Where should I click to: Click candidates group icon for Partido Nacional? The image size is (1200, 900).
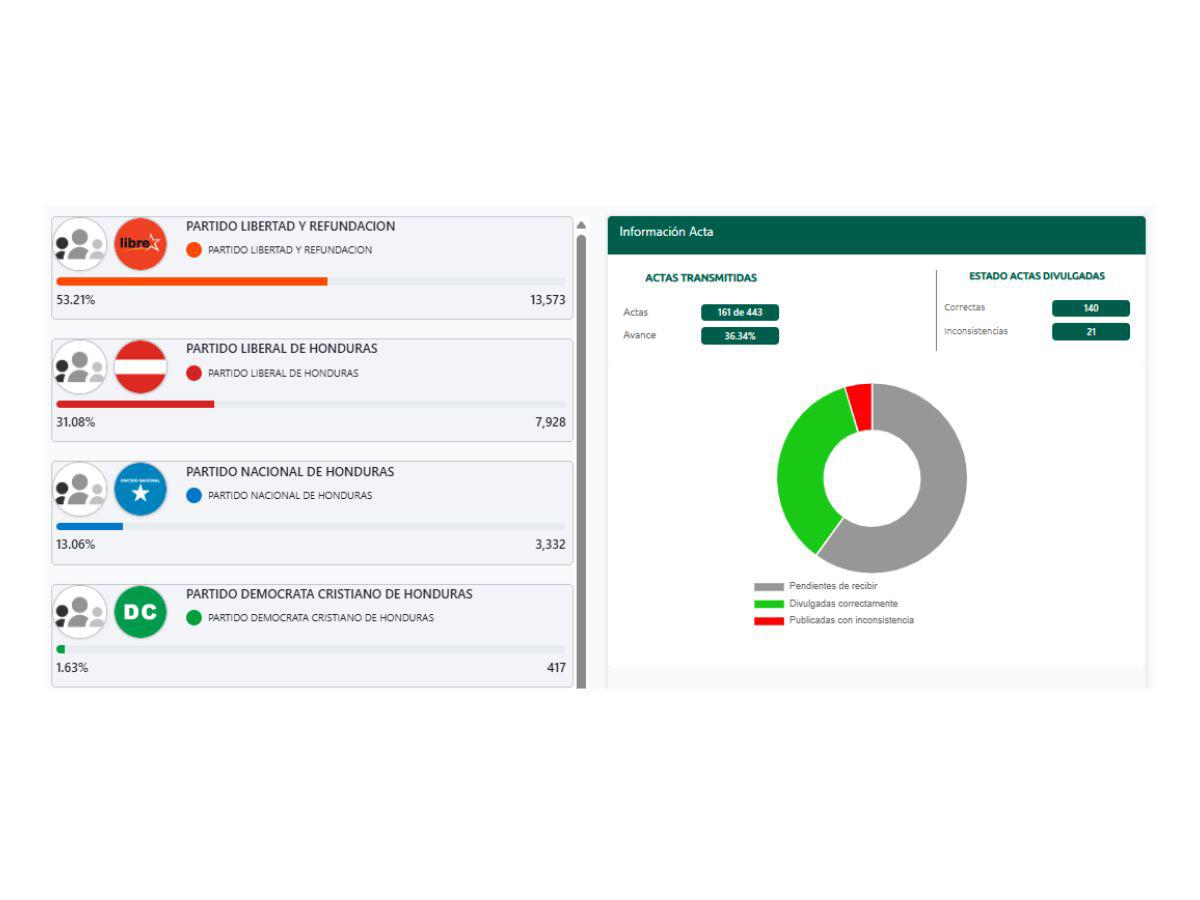pyautogui.click(x=80, y=490)
